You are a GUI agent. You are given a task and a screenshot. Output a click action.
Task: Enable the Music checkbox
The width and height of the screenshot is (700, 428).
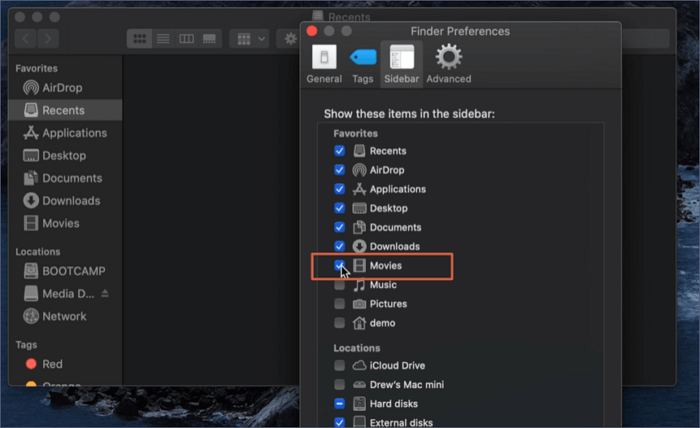340,285
